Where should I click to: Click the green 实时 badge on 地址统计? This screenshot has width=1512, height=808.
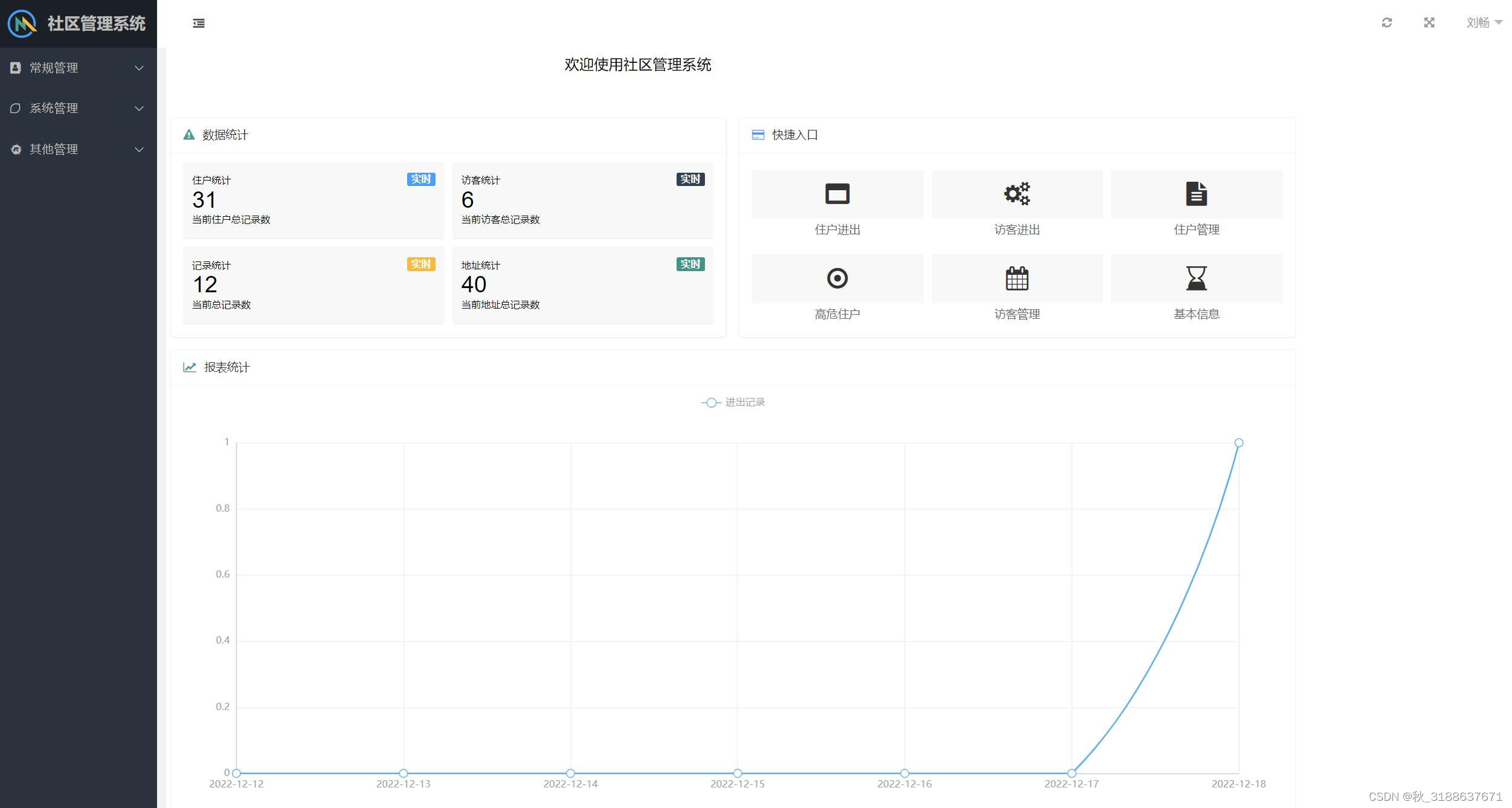point(690,265)
